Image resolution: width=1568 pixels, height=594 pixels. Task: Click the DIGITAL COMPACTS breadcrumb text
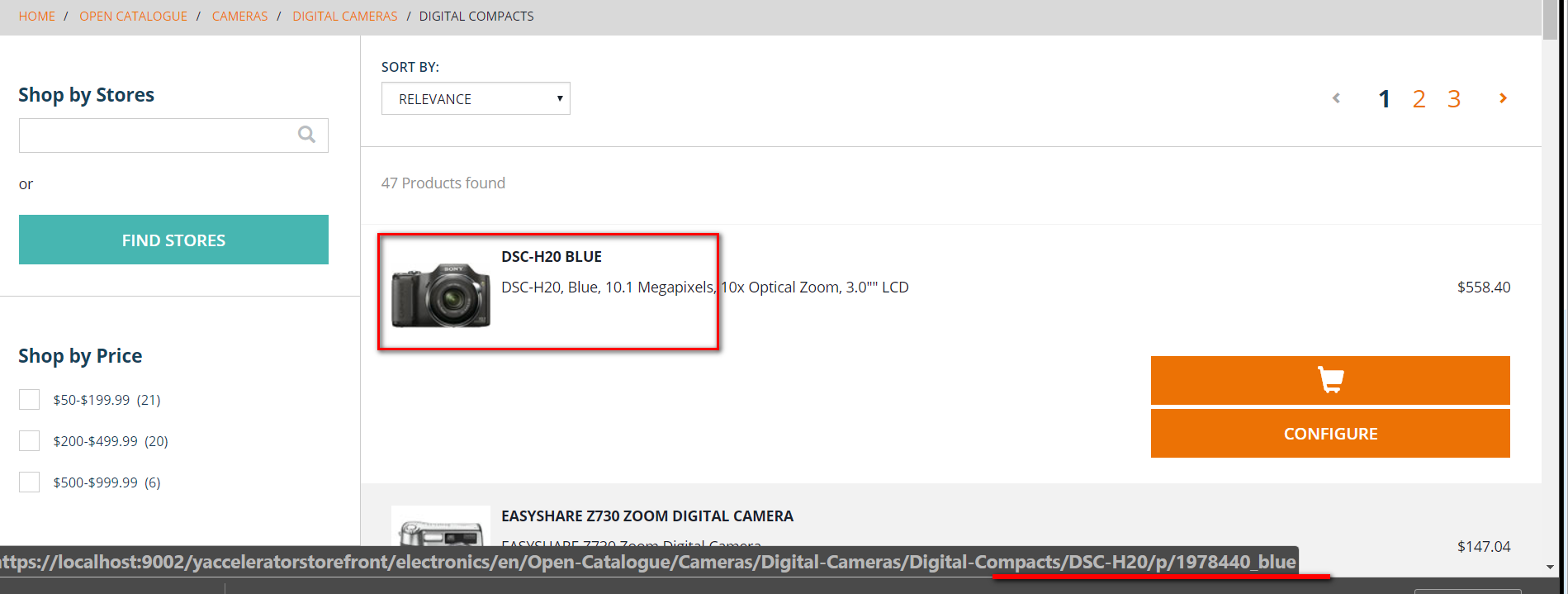pos(476,17)
